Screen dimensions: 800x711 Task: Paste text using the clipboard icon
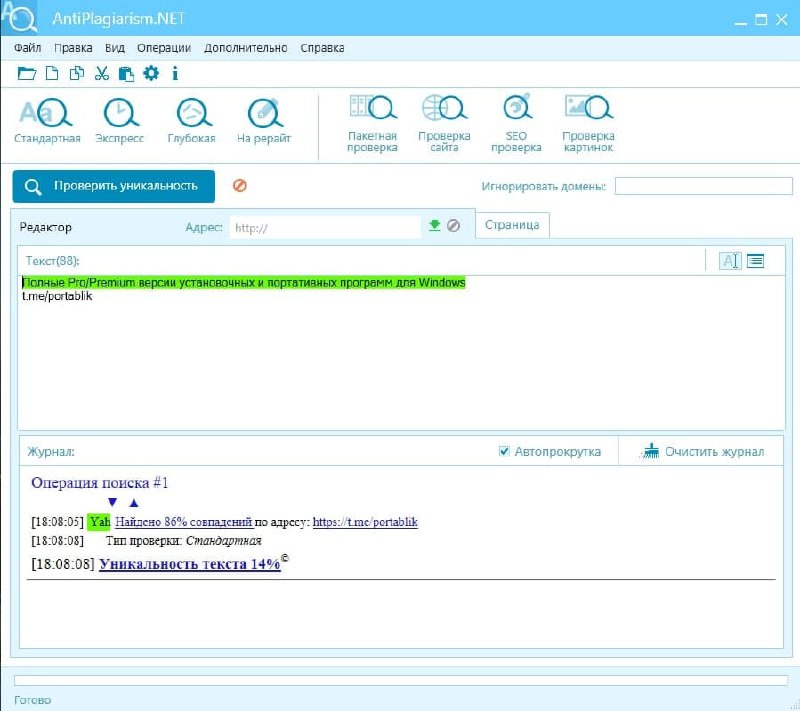pyautogui.click(x=126, y=74)
